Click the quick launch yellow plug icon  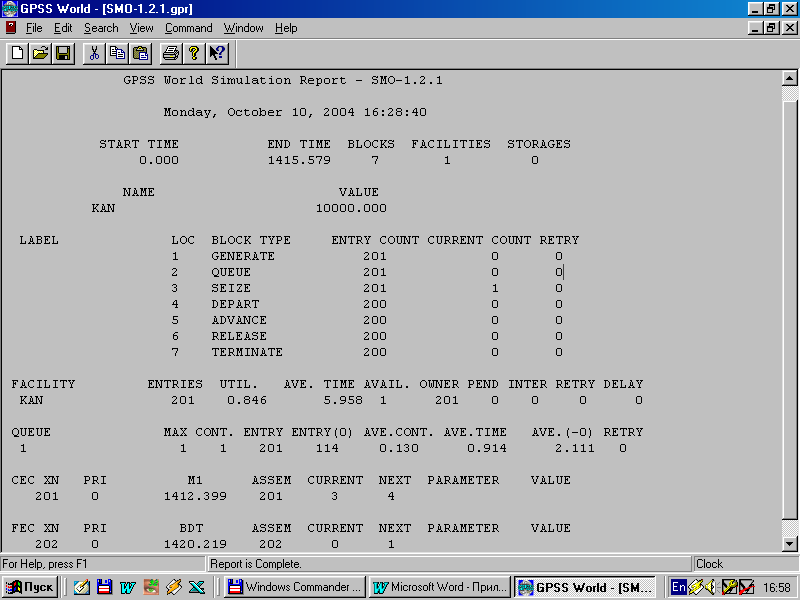tap(173, 587)
